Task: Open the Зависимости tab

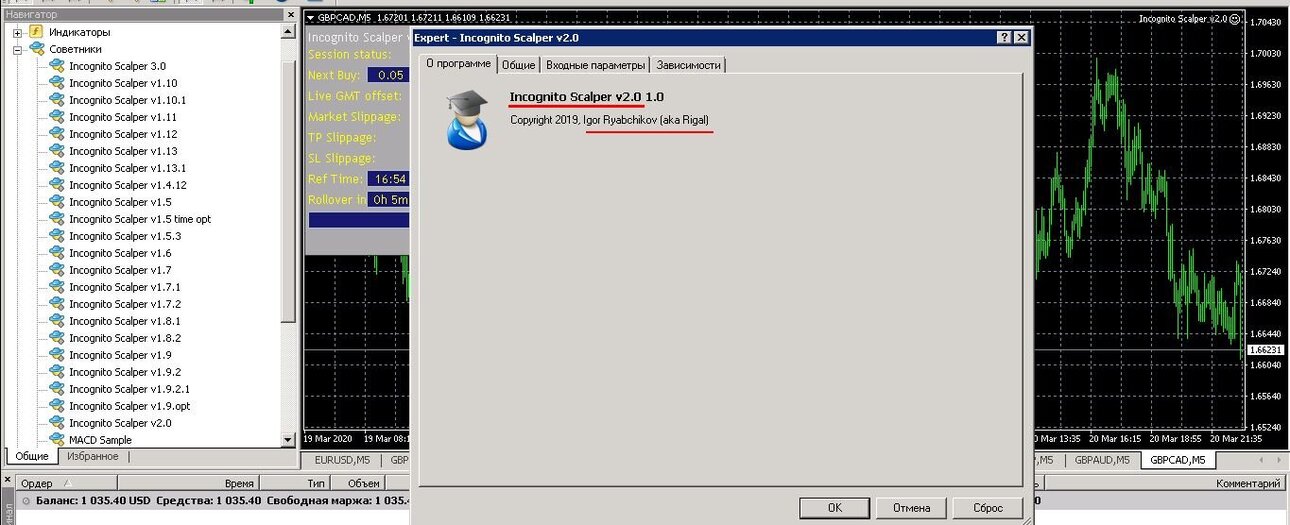Action: (688, 65)
